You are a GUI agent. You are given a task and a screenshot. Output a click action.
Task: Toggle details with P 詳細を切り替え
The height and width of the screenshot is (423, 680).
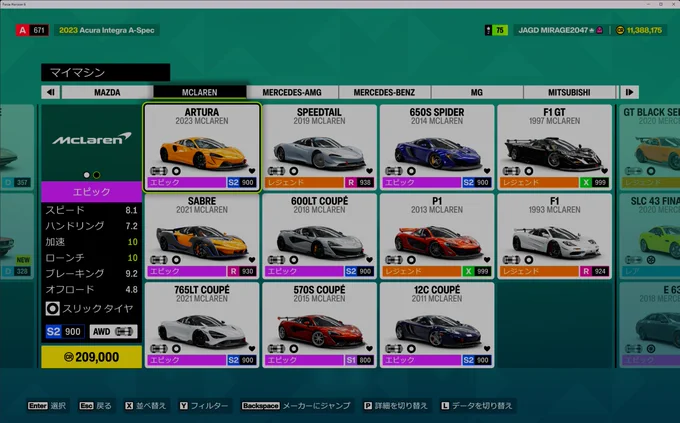click(x=396, y=406)
